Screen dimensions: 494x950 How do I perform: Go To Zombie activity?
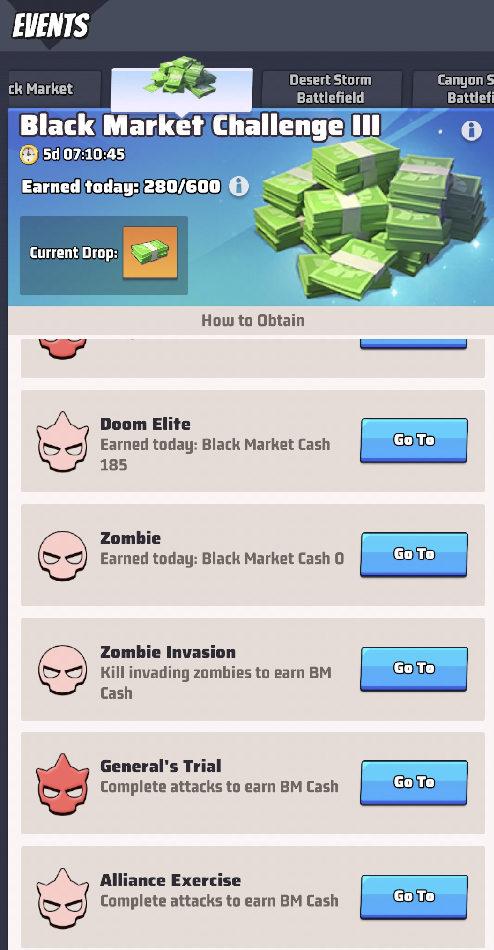pyautogui.click(x=414, y=554)
